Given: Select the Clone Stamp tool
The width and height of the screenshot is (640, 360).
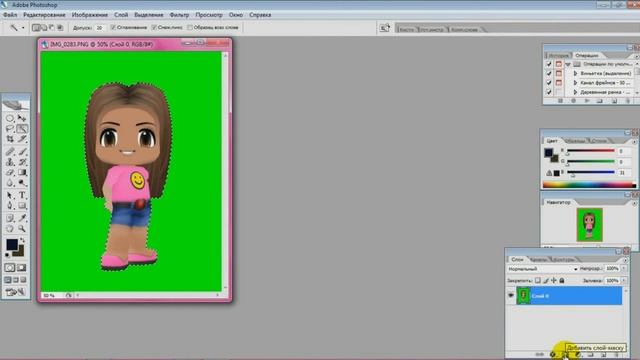Looking at the screenshot, I should point(10,162).
